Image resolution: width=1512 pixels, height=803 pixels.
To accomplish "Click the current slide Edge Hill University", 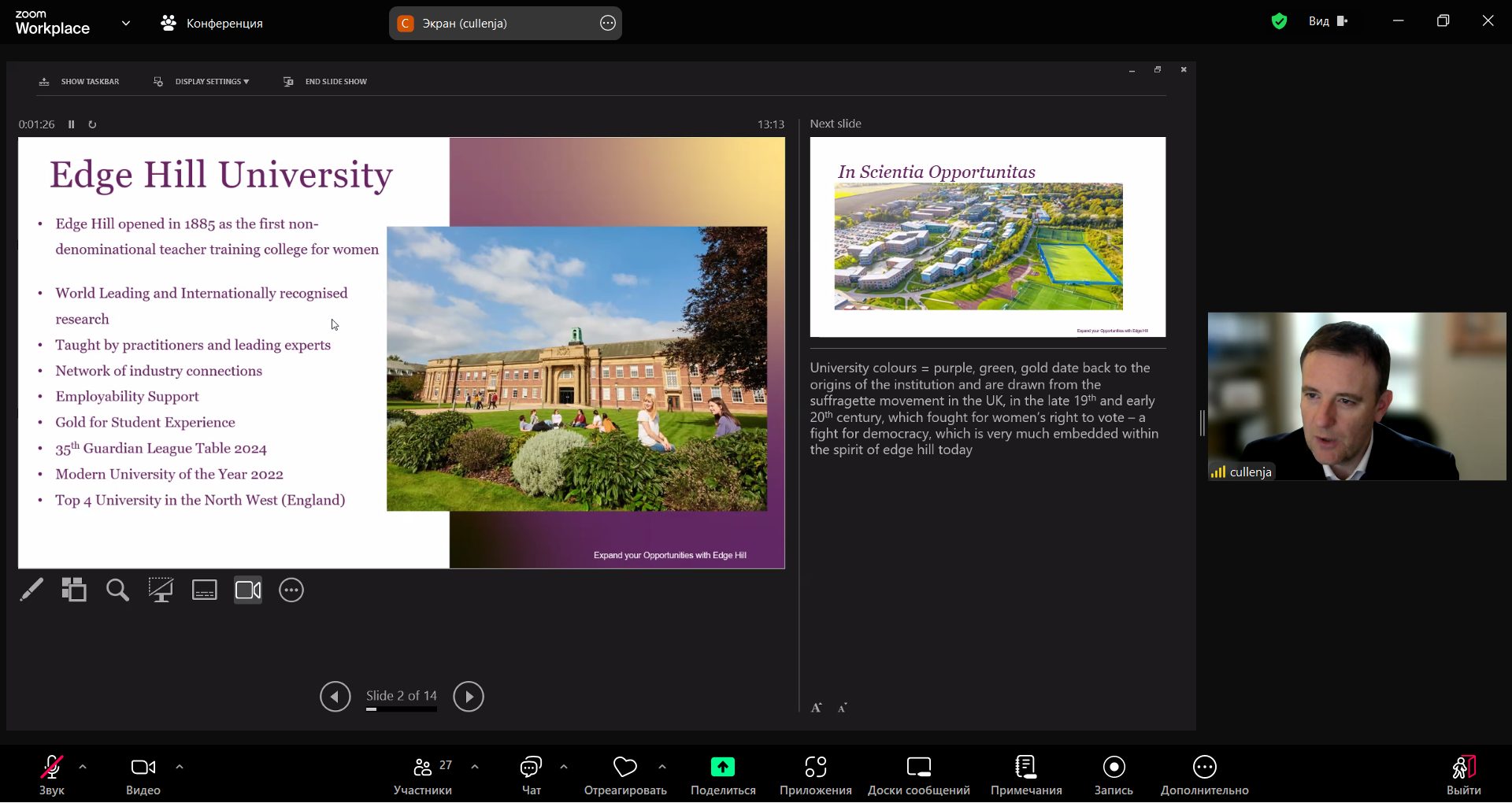I will pyautogui.click(x=402, y=353).
